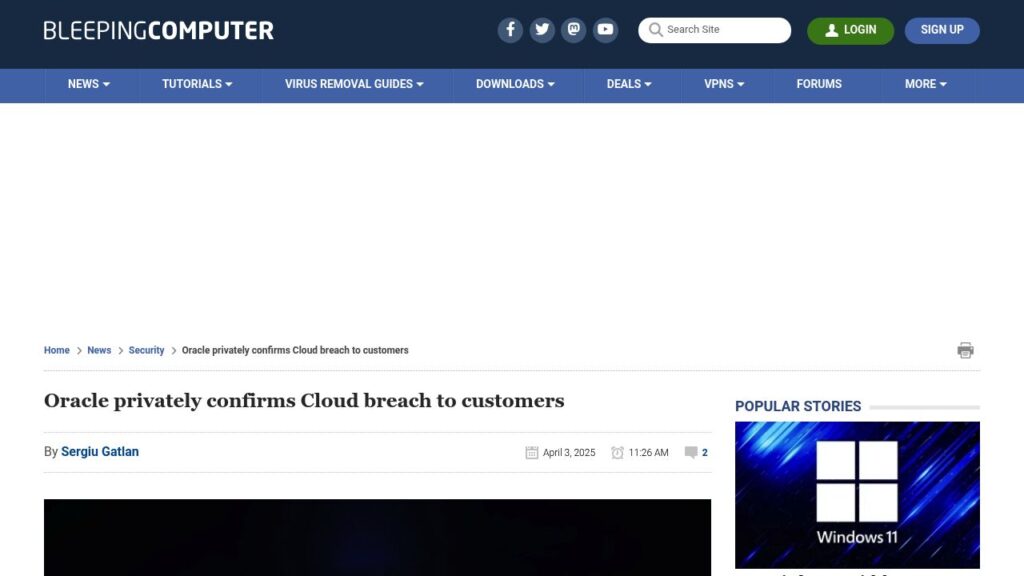Click the BleepingComputer logo
1024x576 pixels.
(x=159, y=30)
